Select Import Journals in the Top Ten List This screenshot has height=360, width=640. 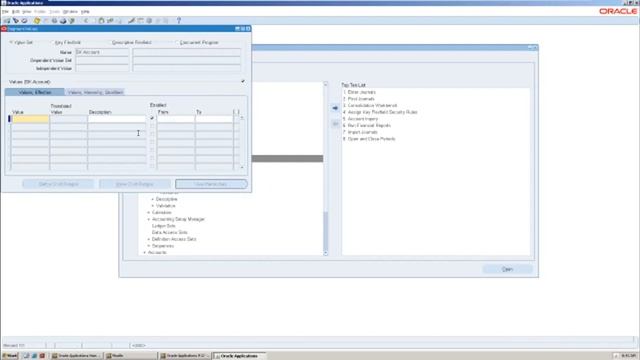(x=362, y=132)
